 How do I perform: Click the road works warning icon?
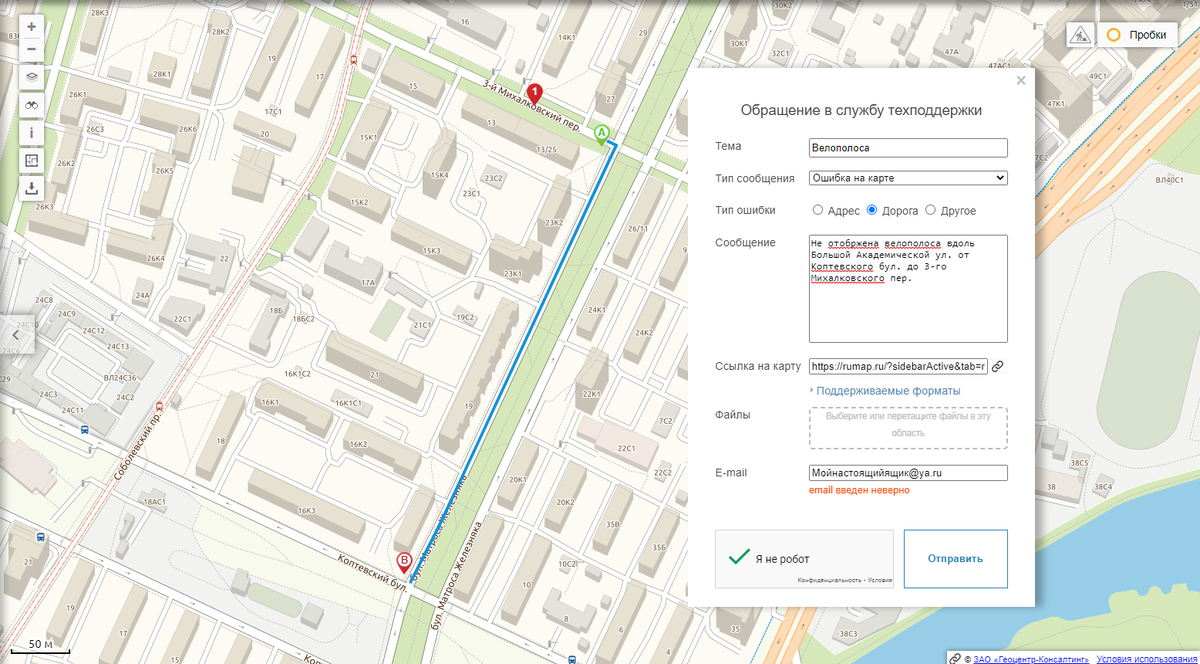click(1081, 33)
